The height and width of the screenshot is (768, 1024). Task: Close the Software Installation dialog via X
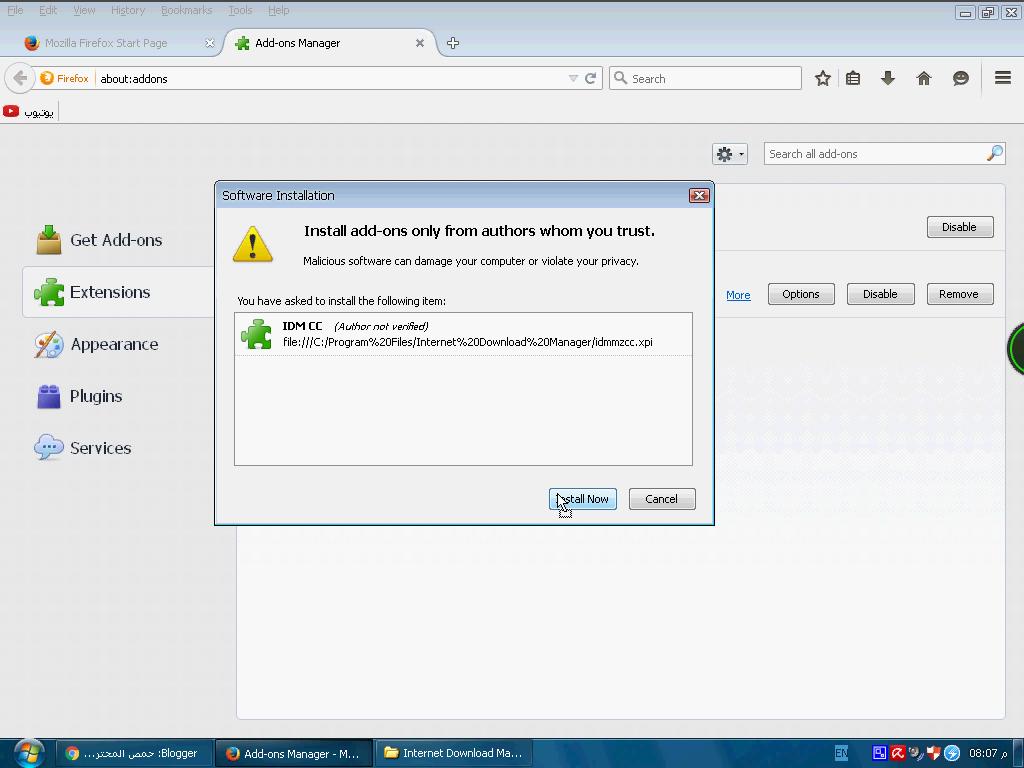click(x=699, y=195)
